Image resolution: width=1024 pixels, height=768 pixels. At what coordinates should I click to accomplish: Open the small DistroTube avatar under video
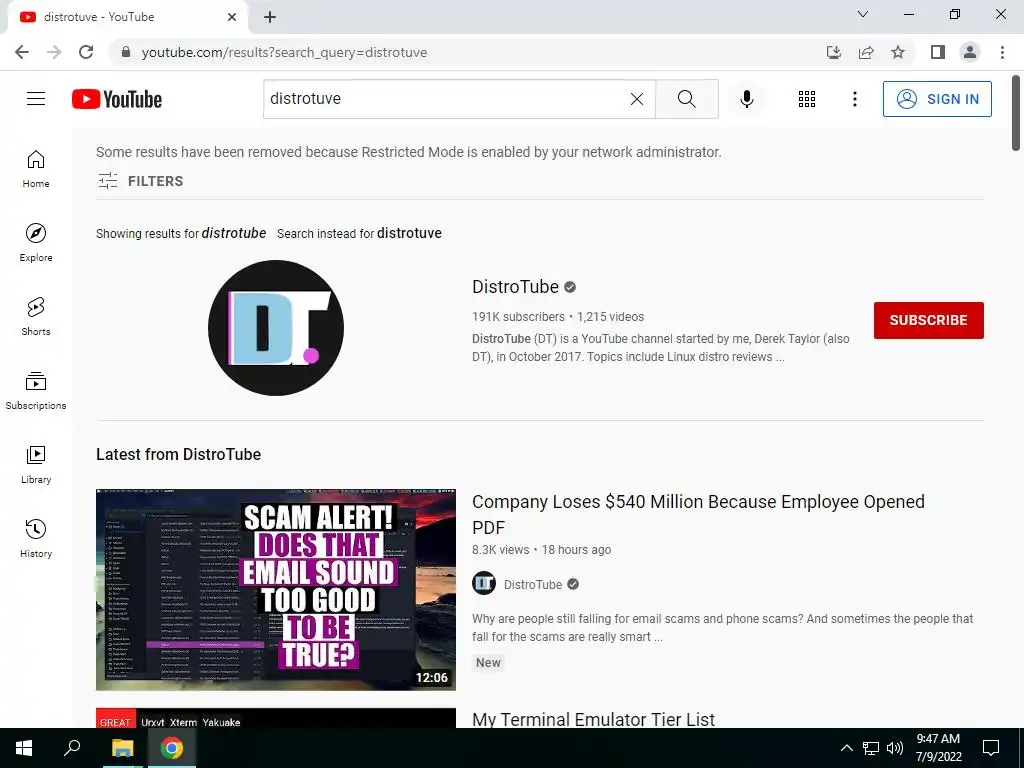click(x=484, y=583)
